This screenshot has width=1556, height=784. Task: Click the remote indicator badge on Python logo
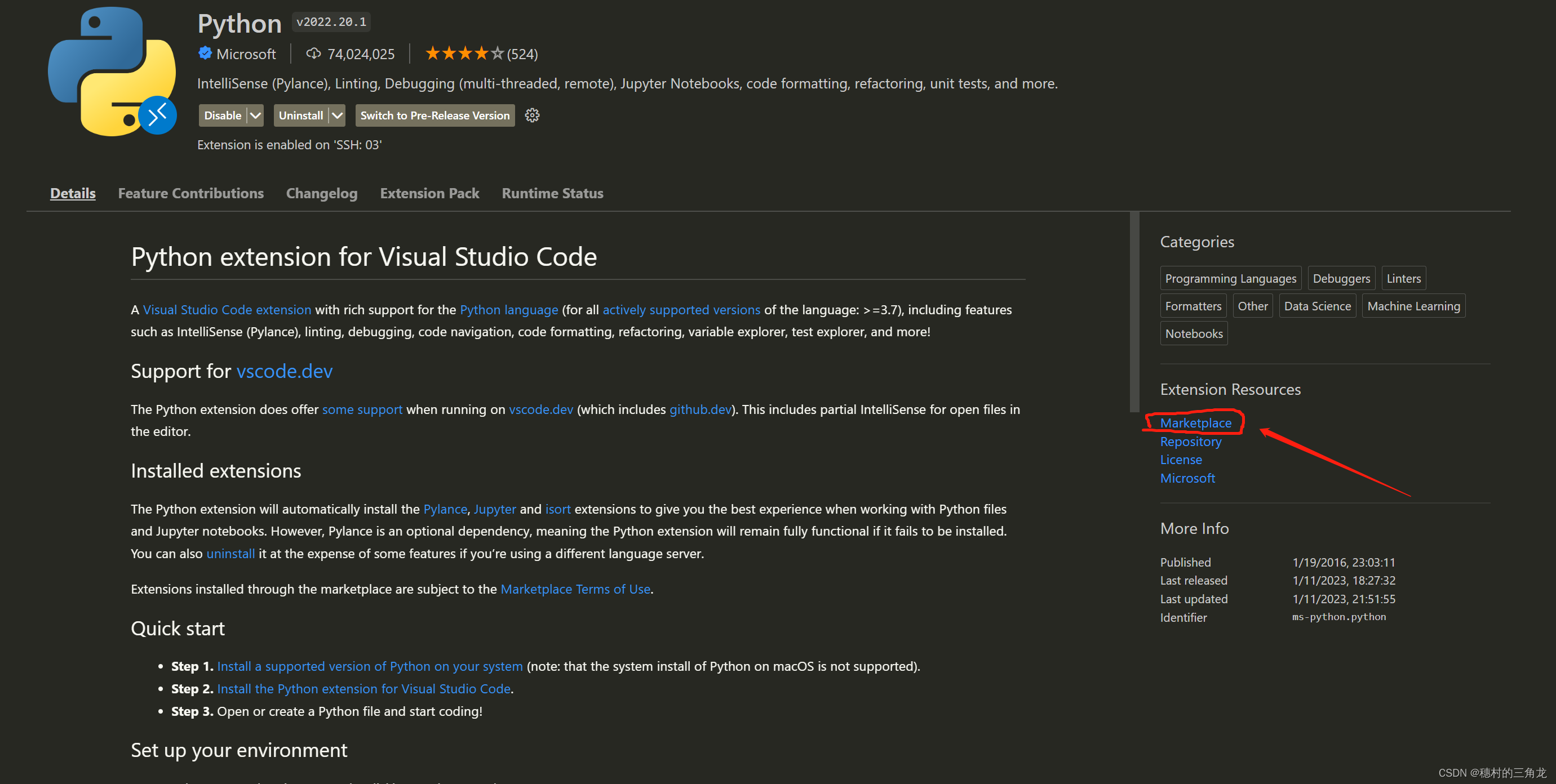click(x=158, y=115)
